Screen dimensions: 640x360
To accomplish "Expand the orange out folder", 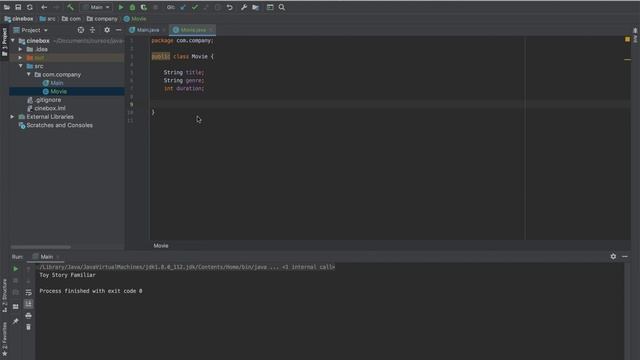I will tap(20, 58).
